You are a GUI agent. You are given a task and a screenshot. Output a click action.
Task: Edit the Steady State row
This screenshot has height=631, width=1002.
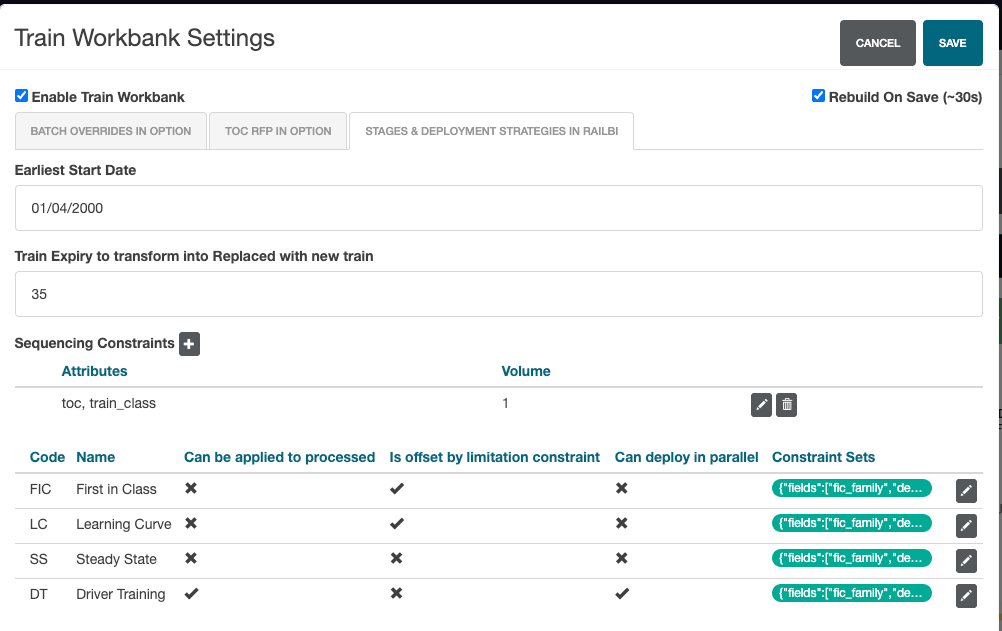pyautogui.click(x=965, y=560)
